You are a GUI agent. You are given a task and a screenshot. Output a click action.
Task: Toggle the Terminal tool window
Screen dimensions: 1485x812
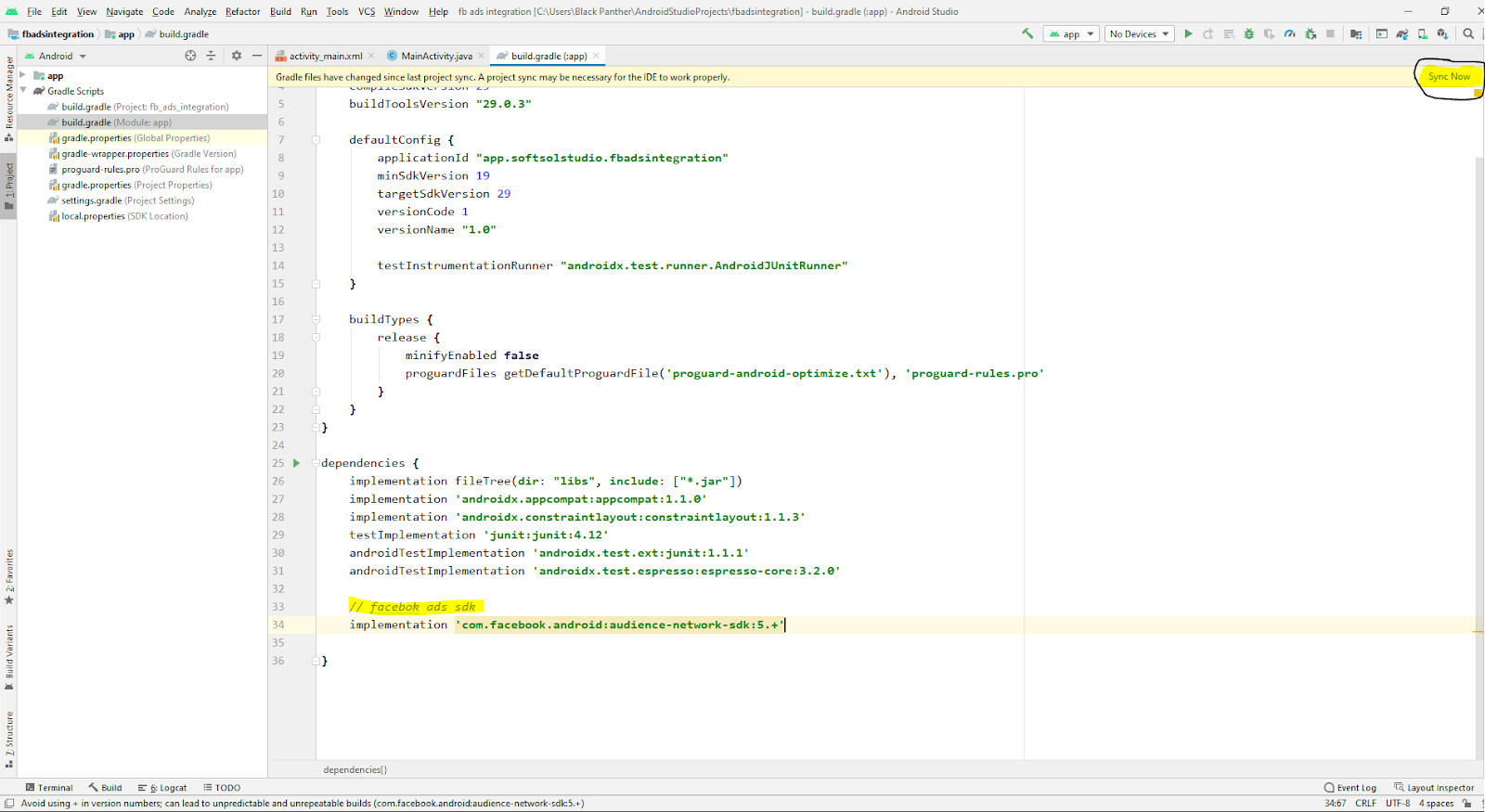pyautogui.click(x=49, y=787)
